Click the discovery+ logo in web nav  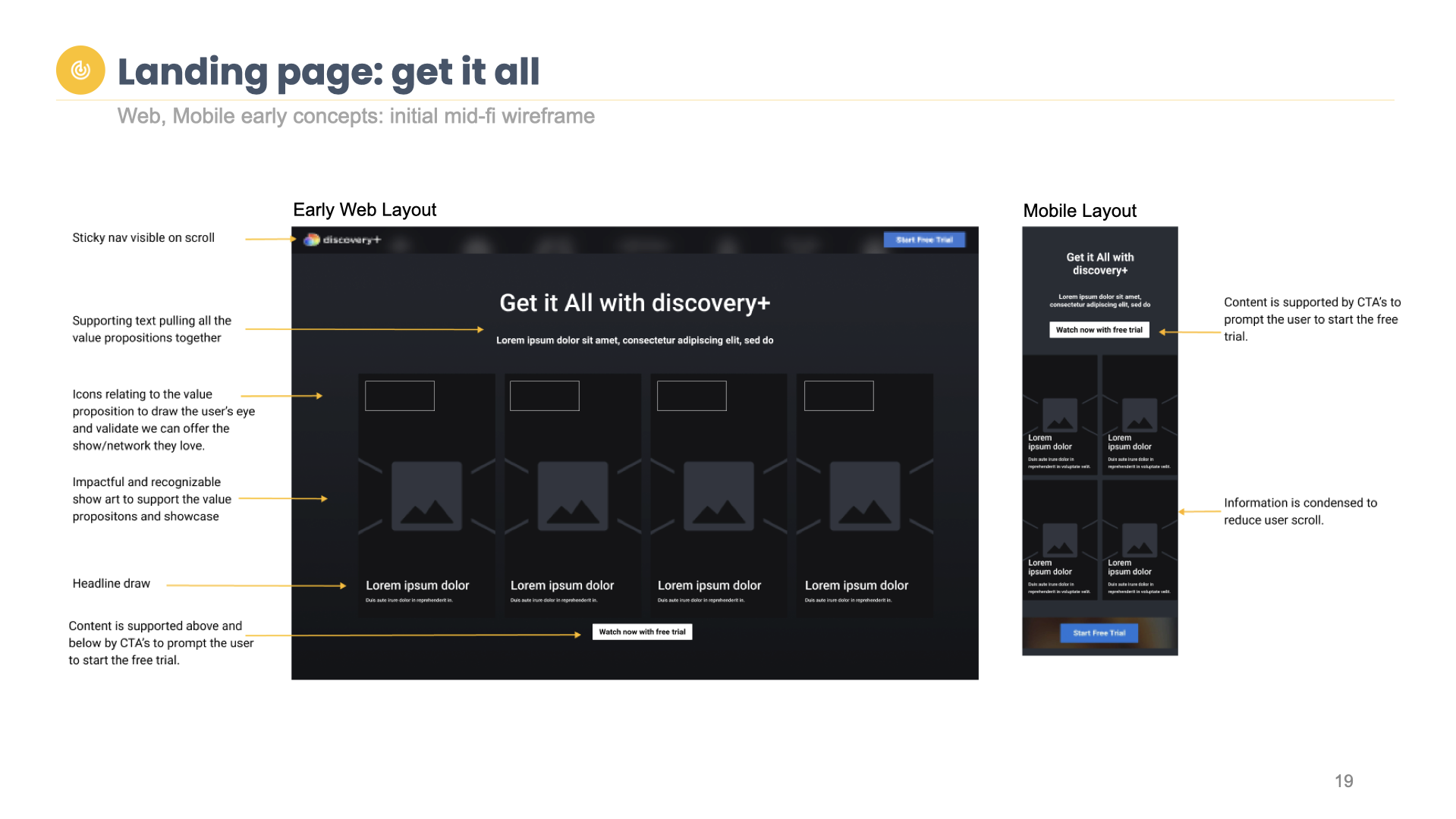coord(342,240)
